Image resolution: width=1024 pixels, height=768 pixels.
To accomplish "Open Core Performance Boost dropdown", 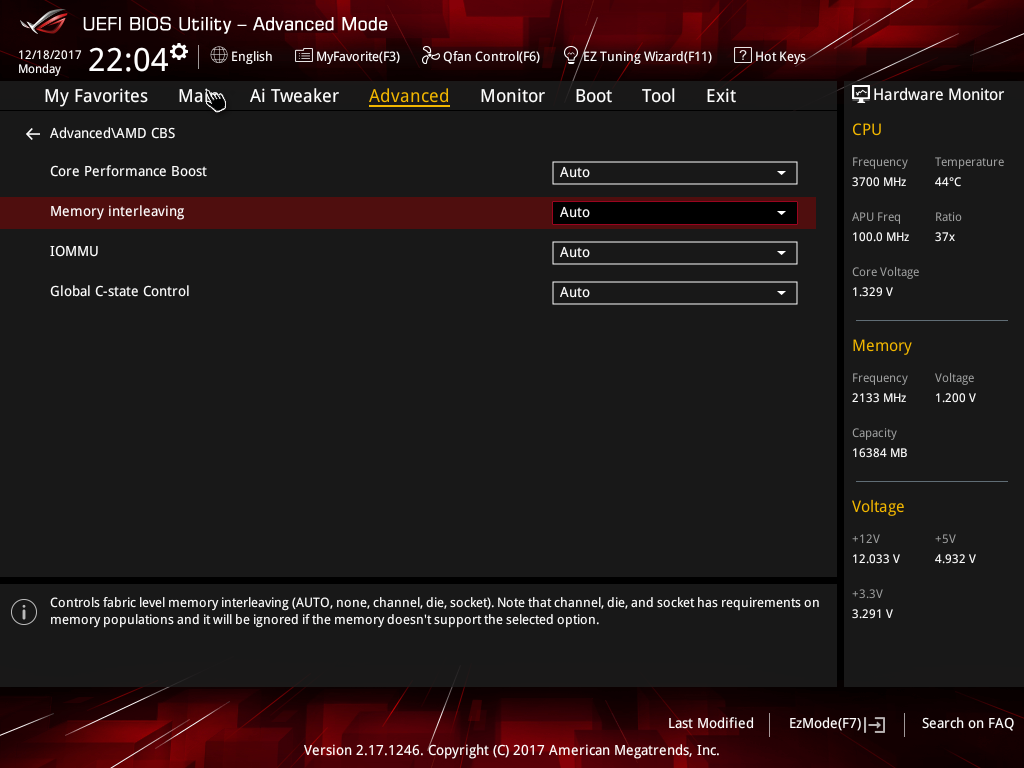I will click(x=675, y=173).
